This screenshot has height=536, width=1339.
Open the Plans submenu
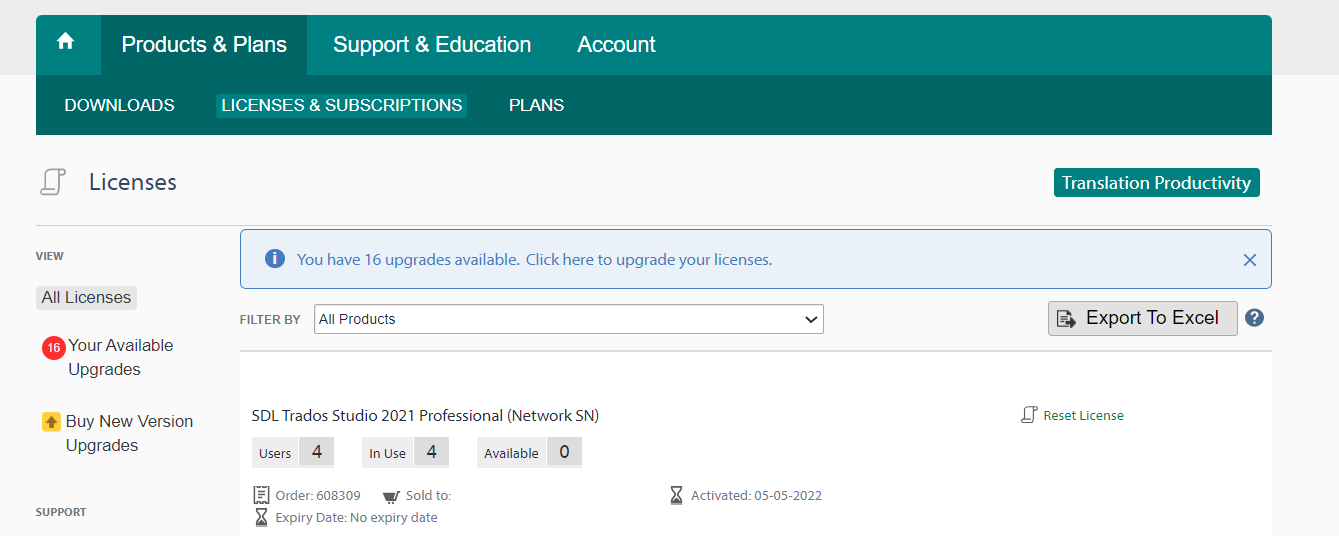pos(536,105)
